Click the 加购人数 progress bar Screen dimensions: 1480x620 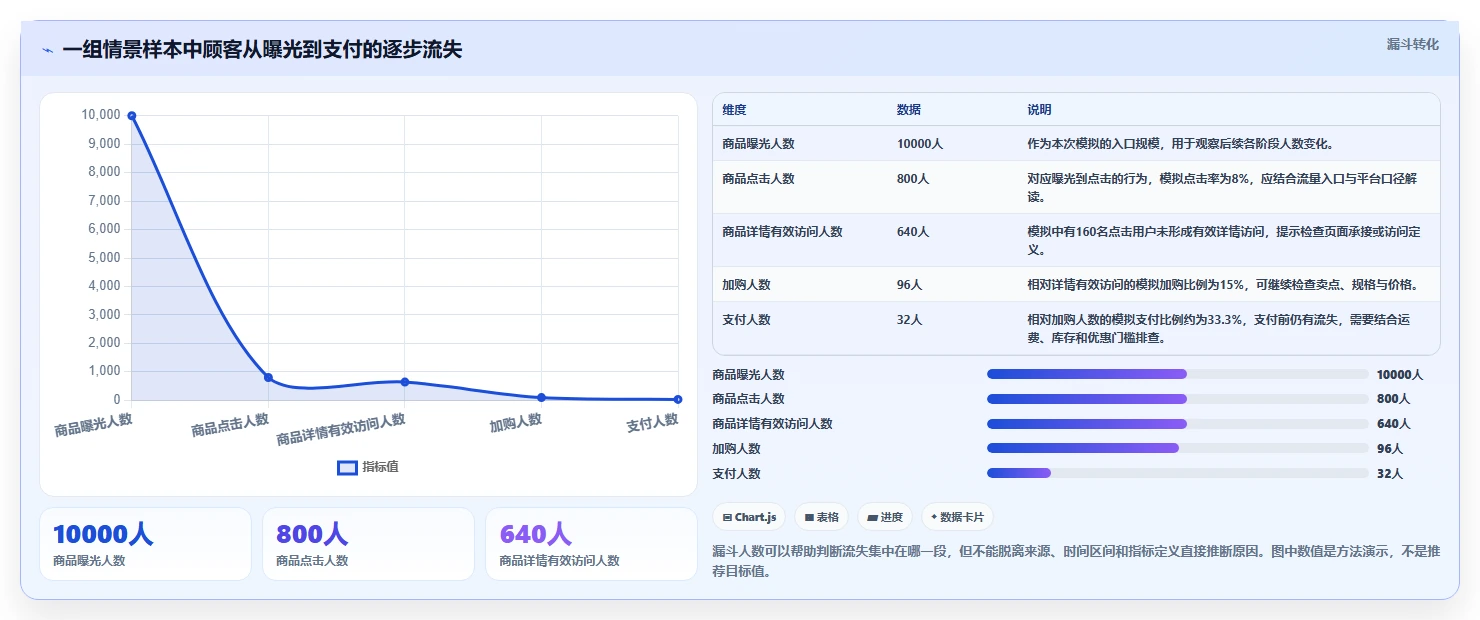point(1177,448)
